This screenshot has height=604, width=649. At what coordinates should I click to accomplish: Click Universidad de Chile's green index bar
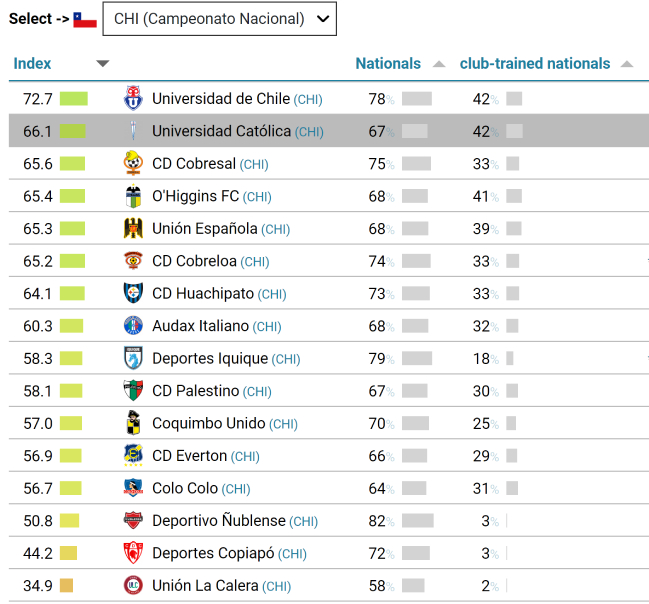[74, 99]
